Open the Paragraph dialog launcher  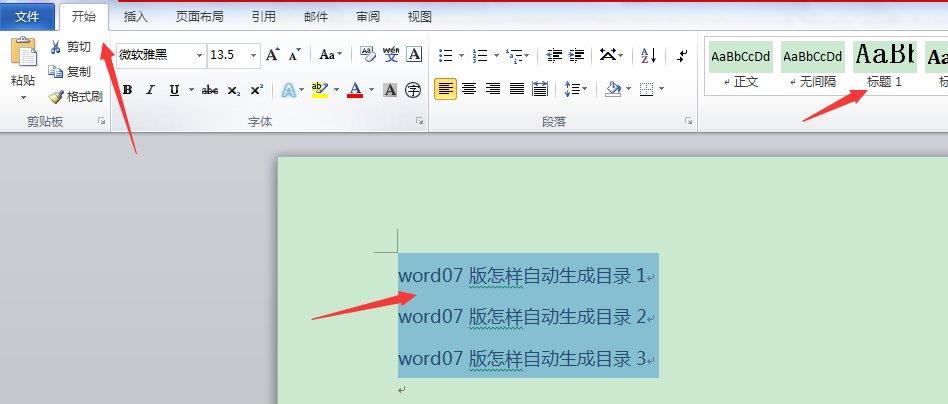(689, 122)
